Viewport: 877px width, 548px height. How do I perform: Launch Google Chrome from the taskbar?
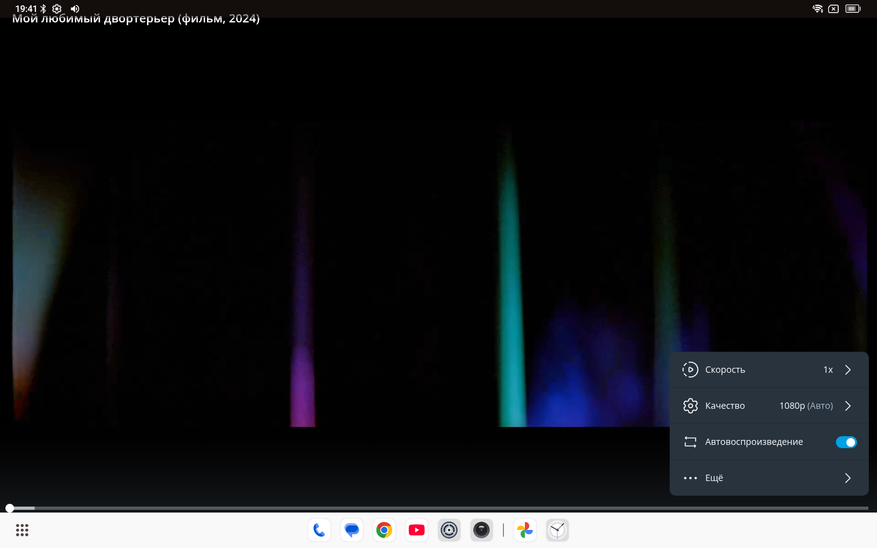384,530
